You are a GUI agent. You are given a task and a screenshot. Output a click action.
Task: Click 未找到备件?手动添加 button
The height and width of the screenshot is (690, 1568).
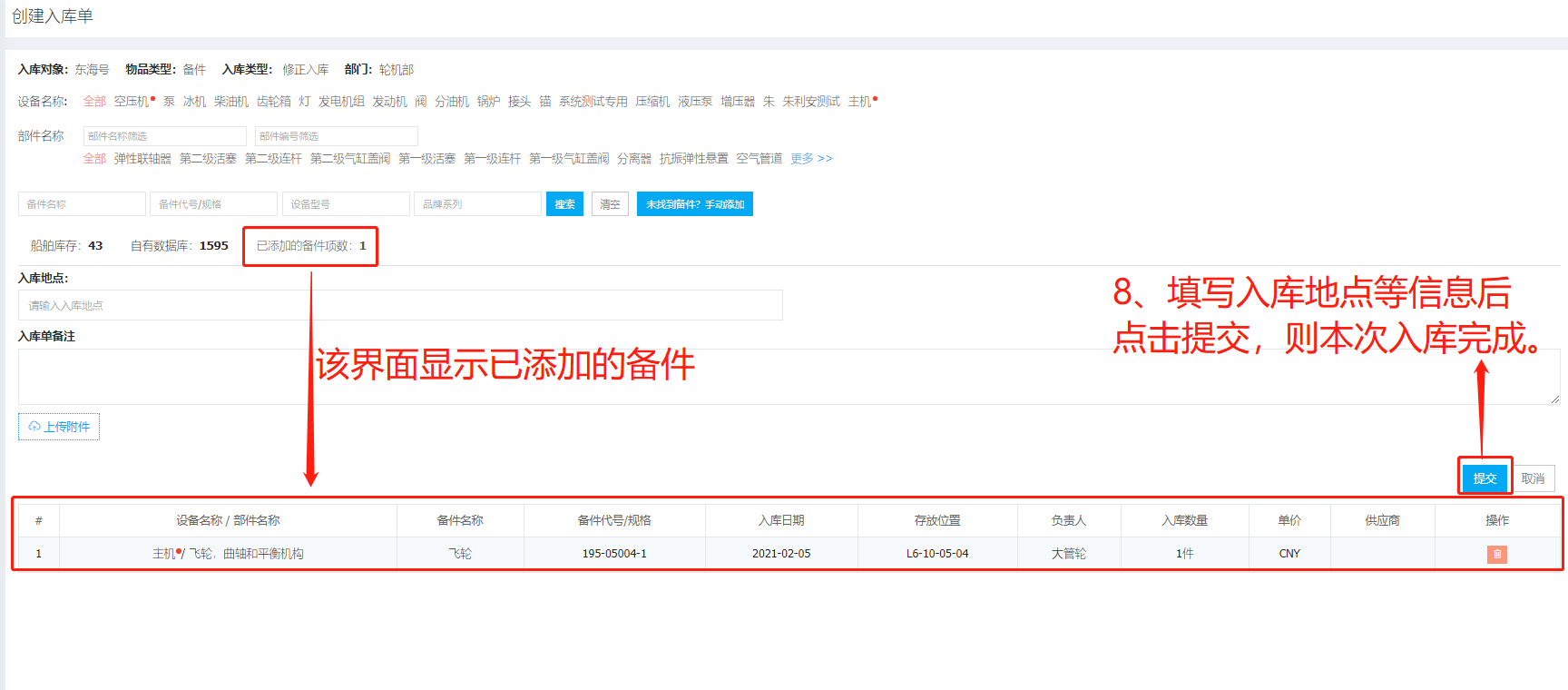(x=695, y=204)
